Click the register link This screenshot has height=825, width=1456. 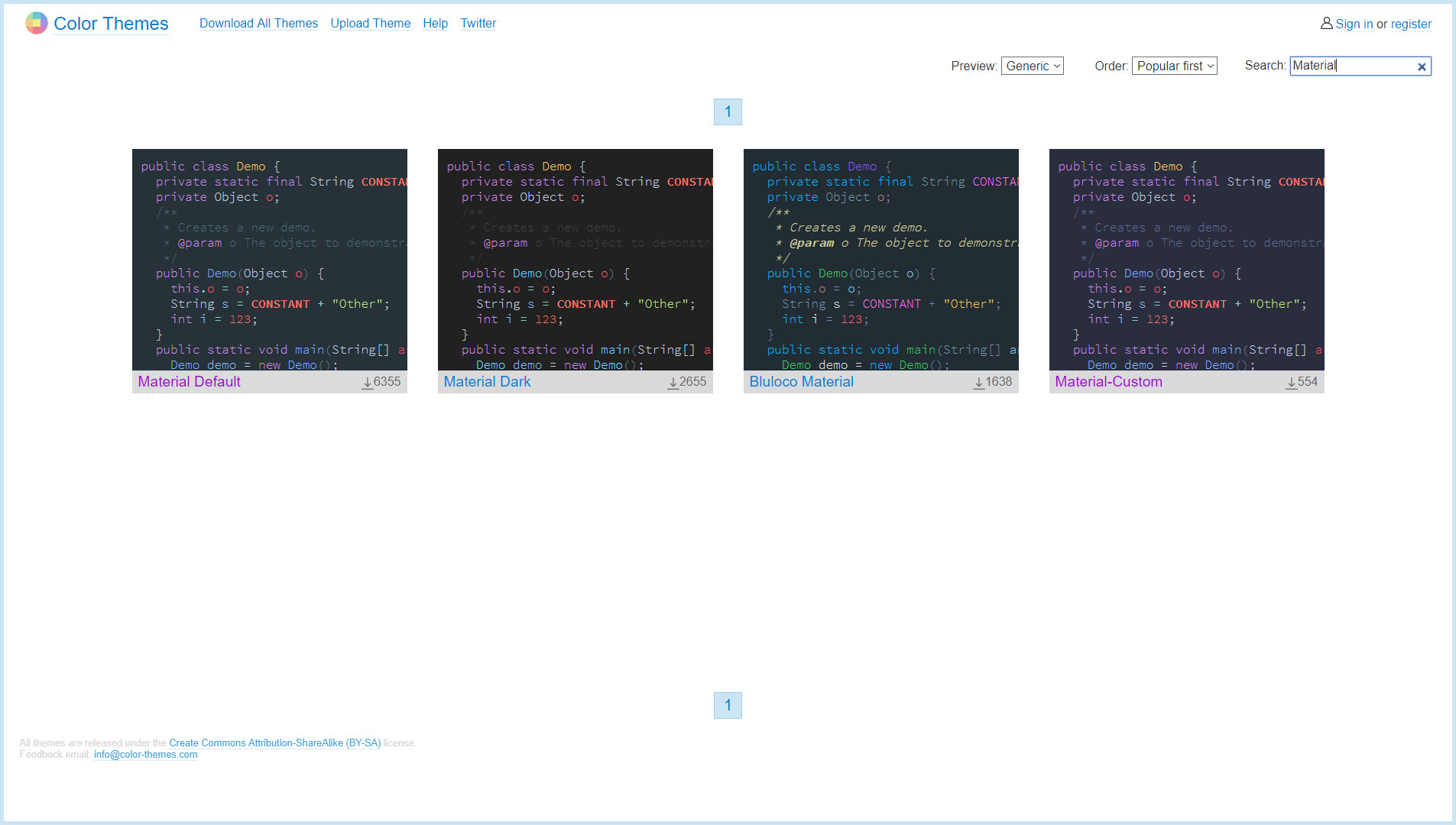tap(1411, 24)
